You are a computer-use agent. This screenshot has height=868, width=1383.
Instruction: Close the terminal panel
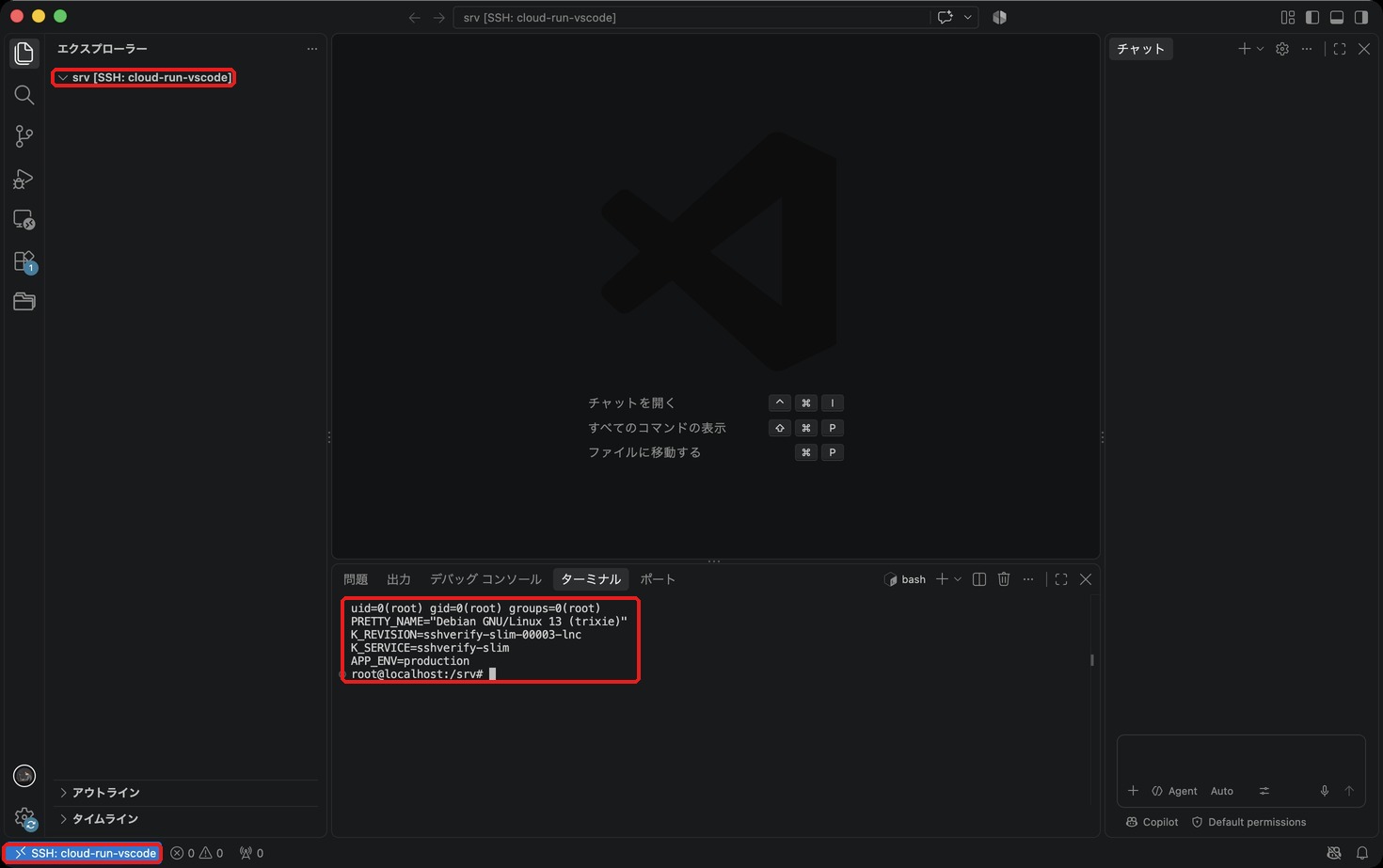pos(1086,579)
